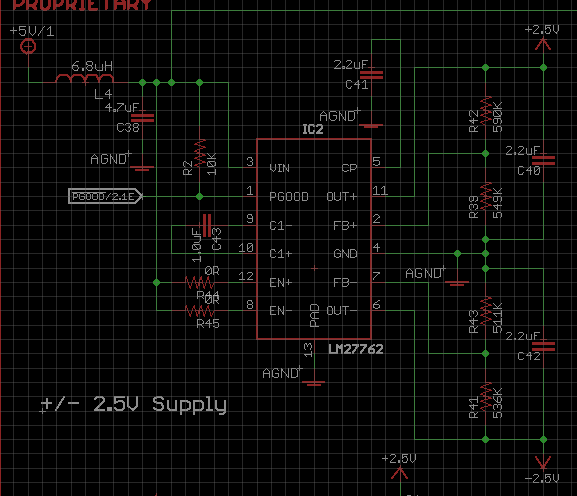This screenshot has width=577, height=496.
Task: Click the PGOOD pin label inside IC2
Action: (x=289, y=197)
